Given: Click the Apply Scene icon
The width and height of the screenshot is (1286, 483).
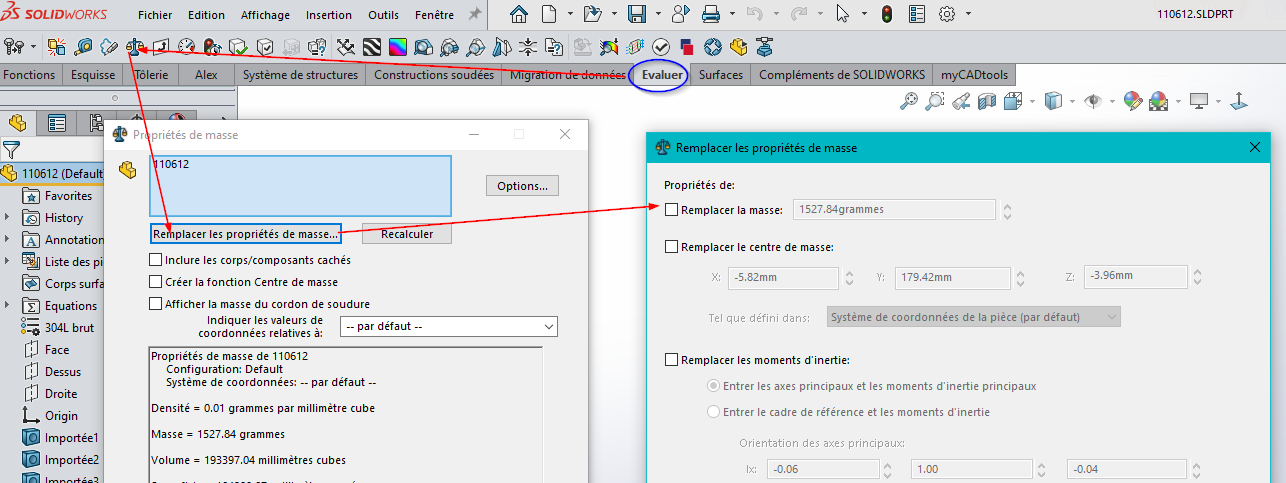Looking at the screenshot, I should click(x=1158, y=100).
